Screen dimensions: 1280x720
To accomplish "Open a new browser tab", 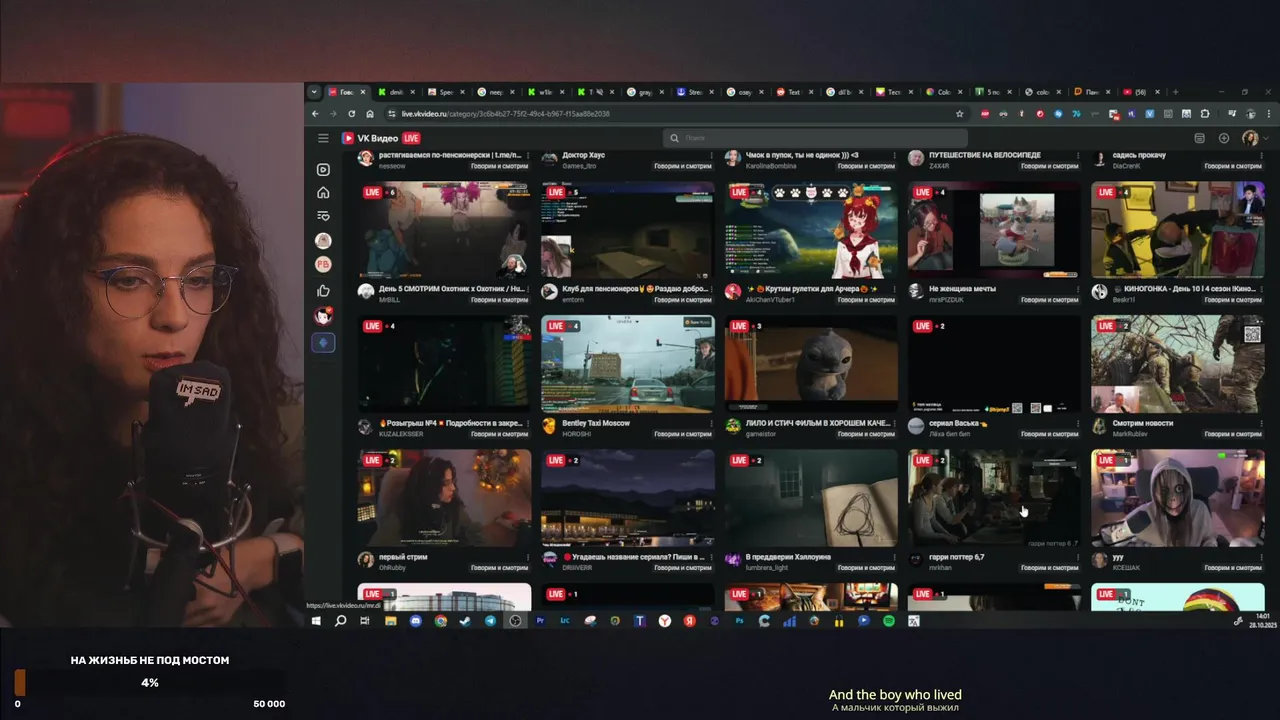I will tap(1175, 92).
